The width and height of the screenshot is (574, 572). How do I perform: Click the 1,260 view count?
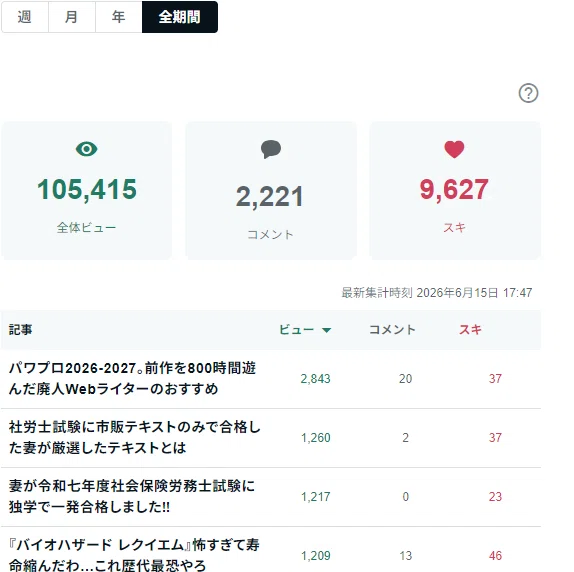(315, 438)
